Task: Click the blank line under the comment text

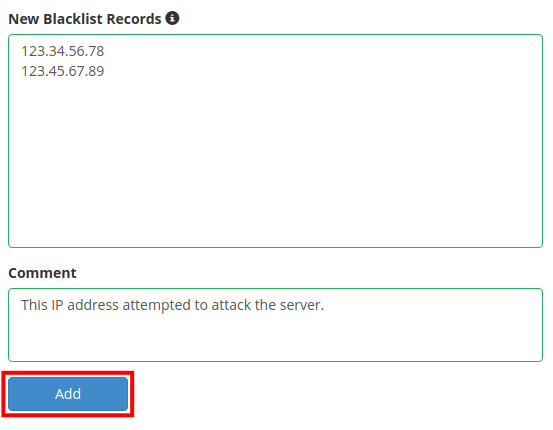Action: tap(275, 337)
